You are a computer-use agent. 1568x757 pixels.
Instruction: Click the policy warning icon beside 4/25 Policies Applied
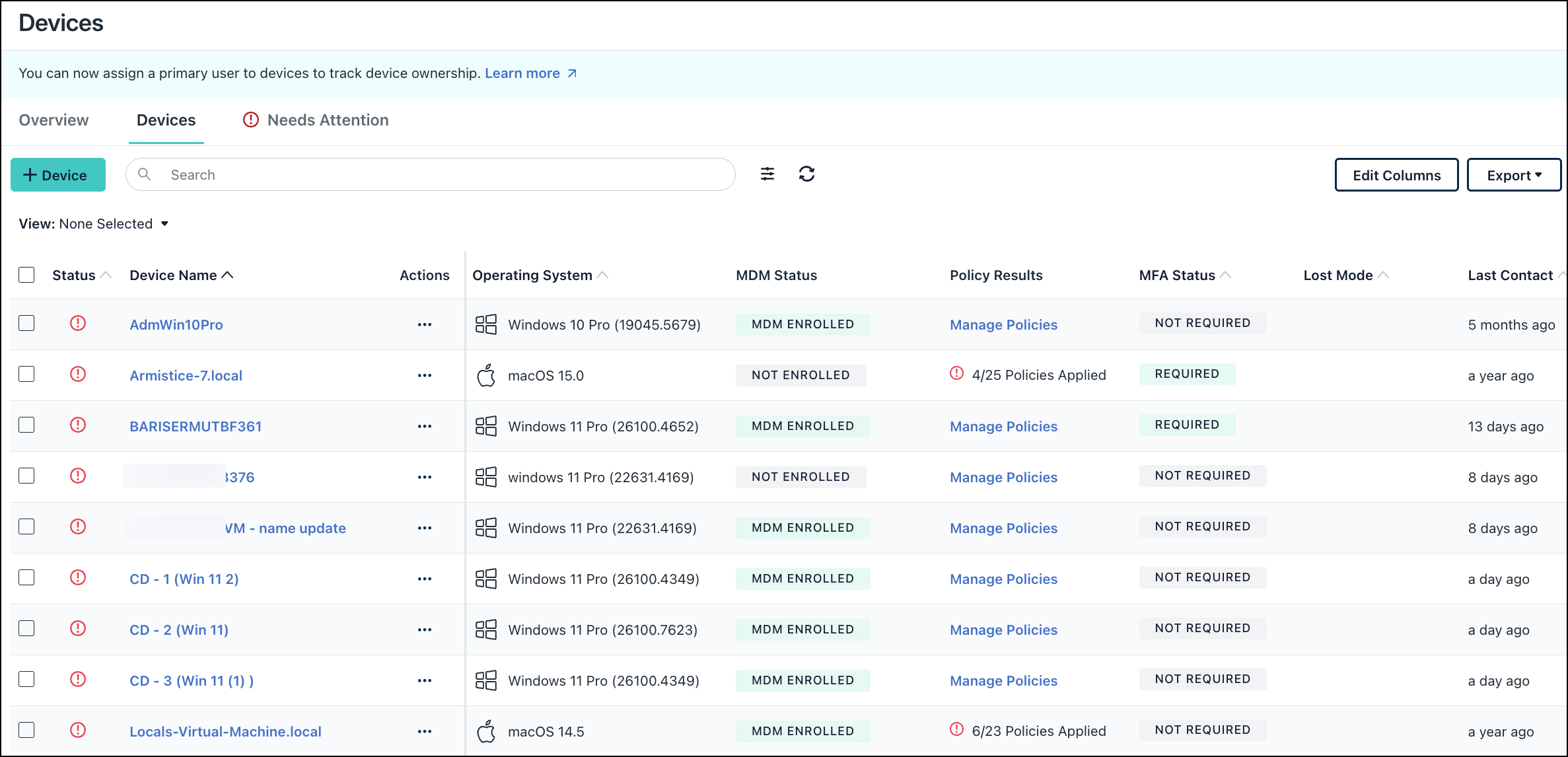coord(956,374)
